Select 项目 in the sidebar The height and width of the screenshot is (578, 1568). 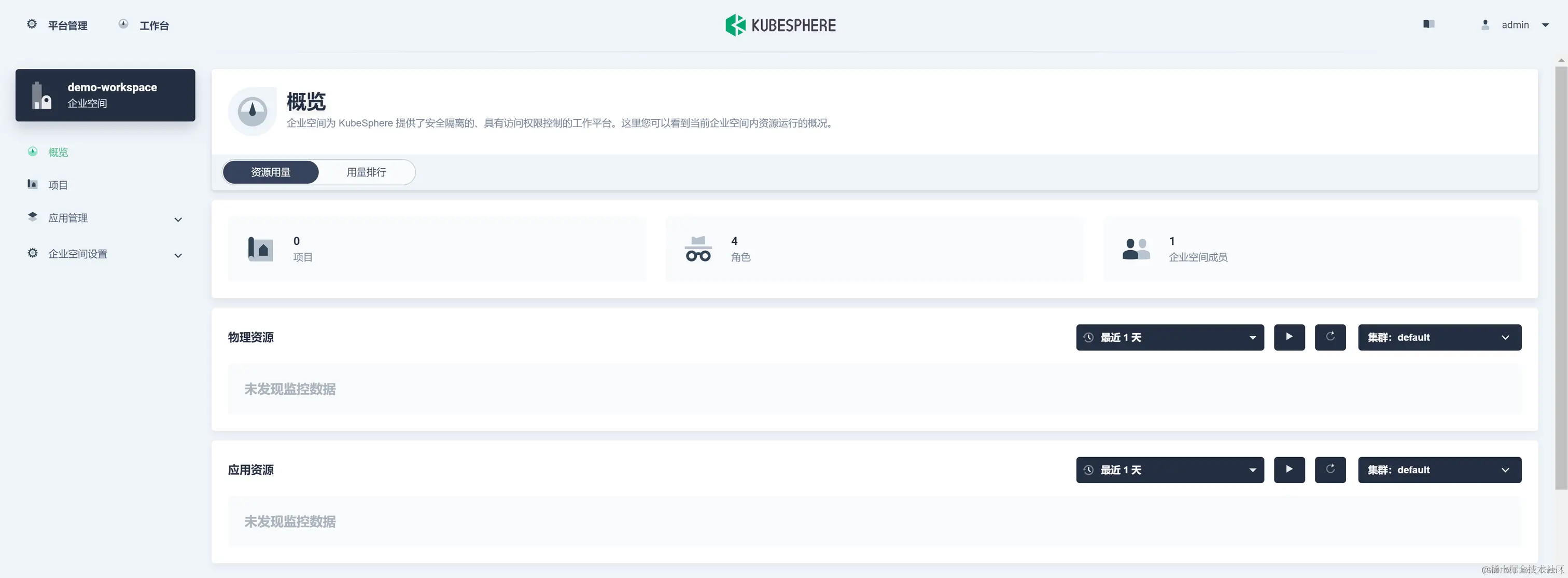click(x=58, y=185)
